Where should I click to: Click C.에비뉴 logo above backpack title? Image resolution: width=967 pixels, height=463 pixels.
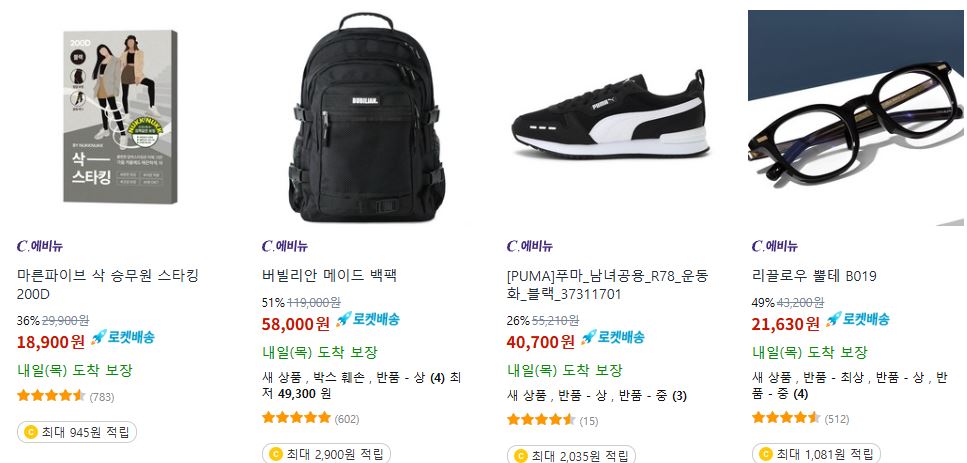(285, 247)
